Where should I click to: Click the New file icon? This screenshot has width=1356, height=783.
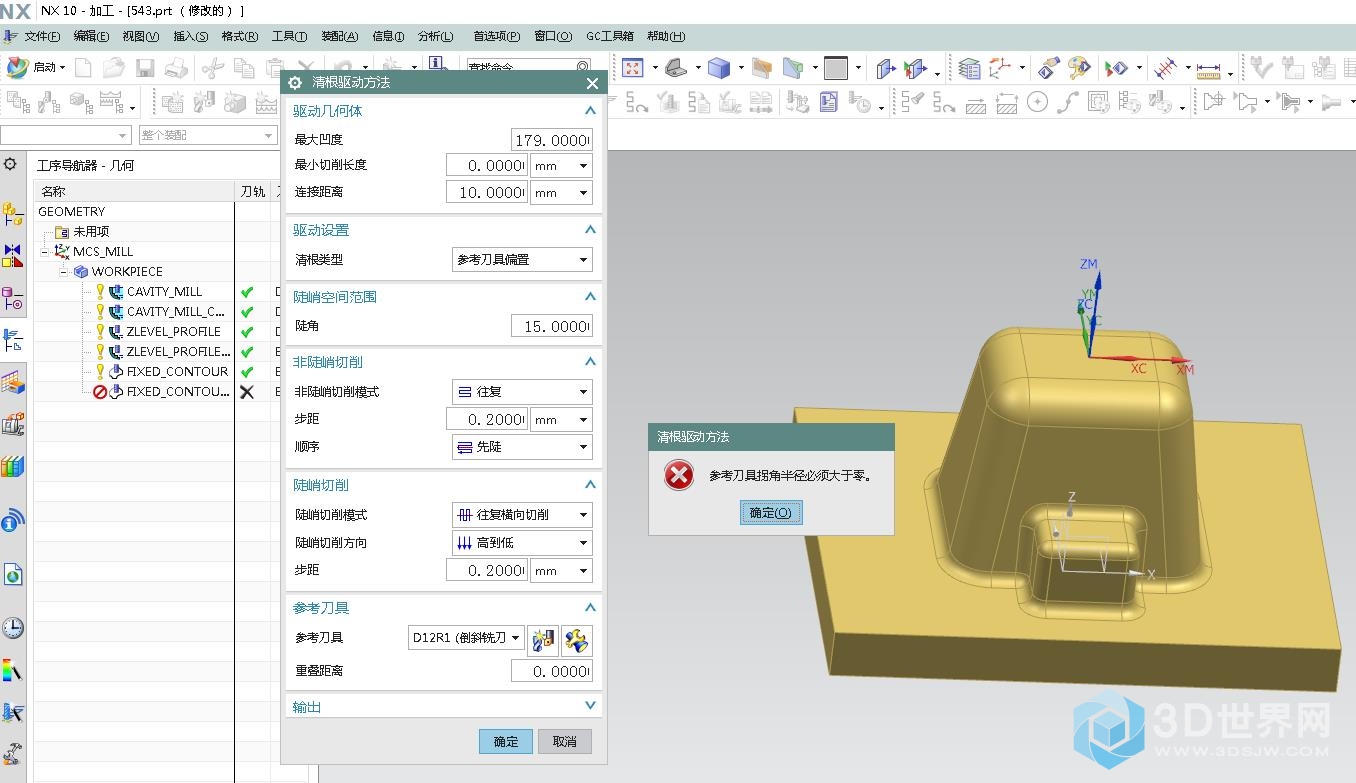coord(83,68)
